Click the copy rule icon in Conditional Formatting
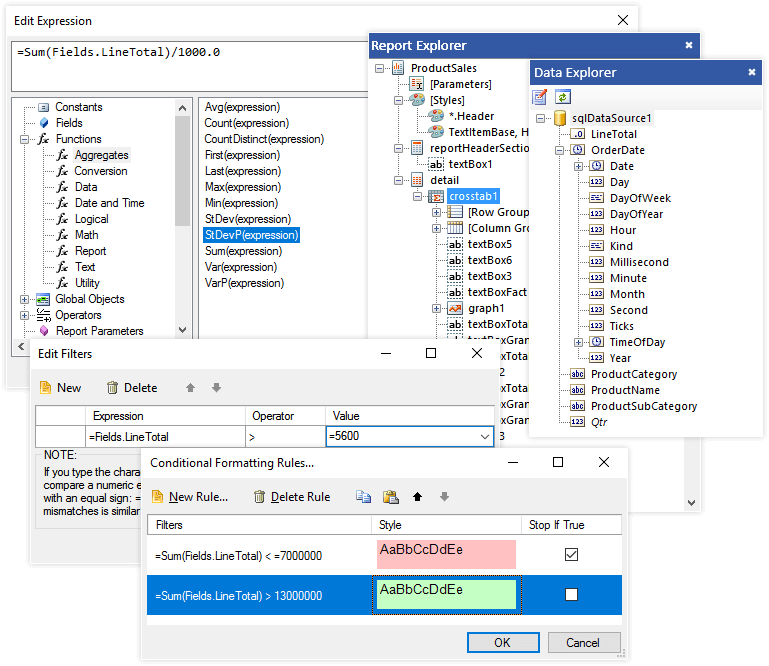Image resolution: width=769 pixels, height=666 pixels. (363, 497)
